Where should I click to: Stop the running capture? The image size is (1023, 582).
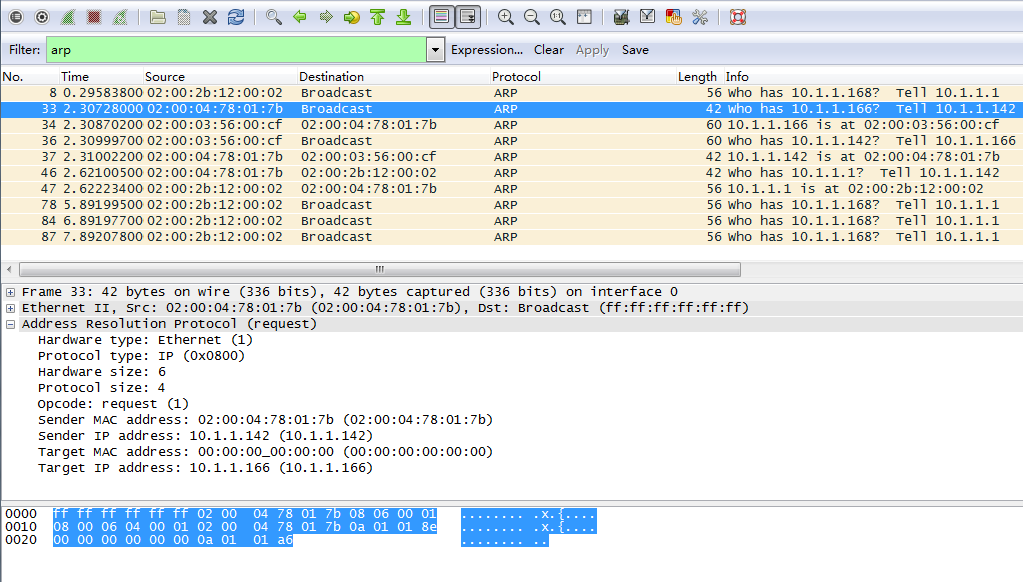[94, 17]
